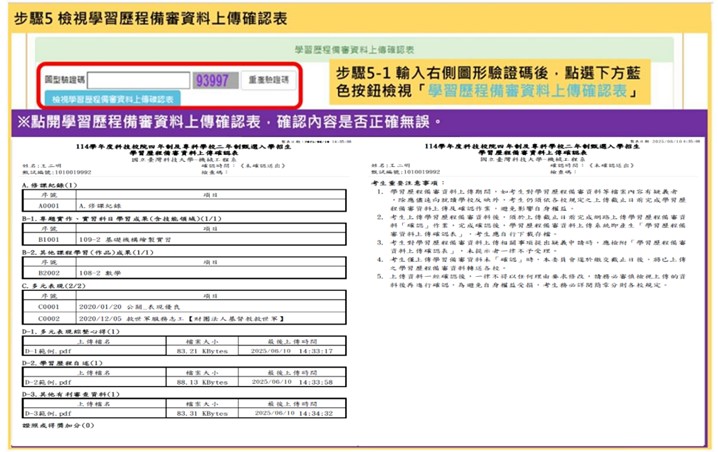The height and width of the screenshot is (452, 718).
Task: Click the file size 83.31 KBytes
Action: pos(202,413)
